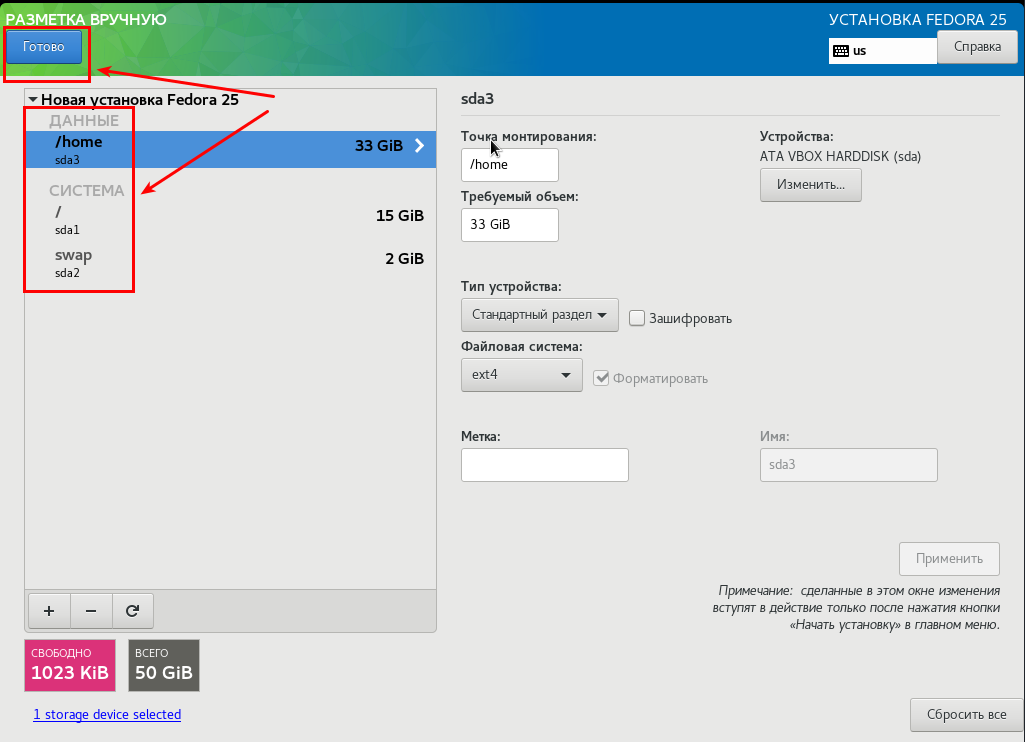Open the Справка help button
Screen dimensions: 1025x742
pyautogui.click(x=977, y=46)
